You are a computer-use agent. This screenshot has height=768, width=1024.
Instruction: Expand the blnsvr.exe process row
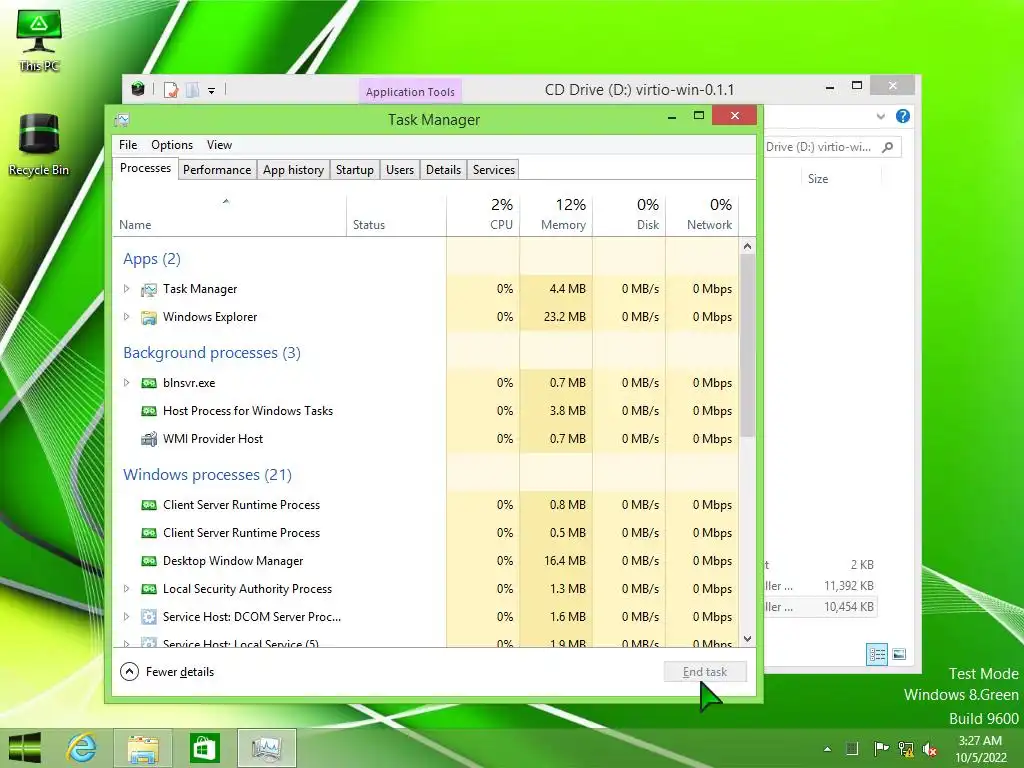127,383
